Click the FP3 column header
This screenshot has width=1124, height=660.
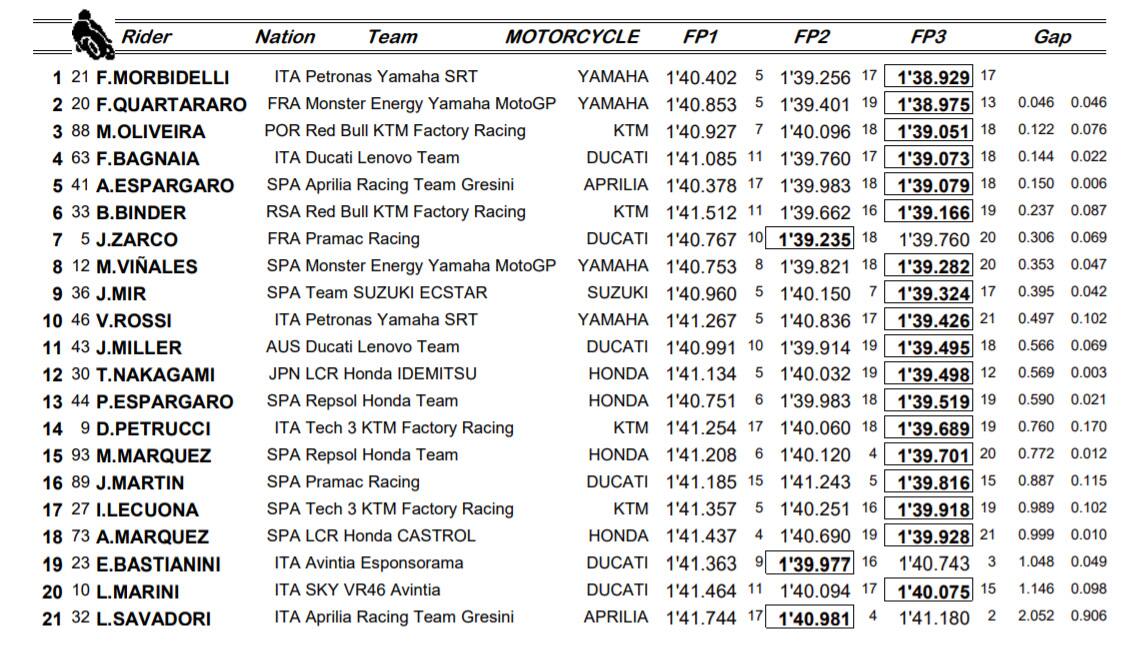(x=928, y=37)
